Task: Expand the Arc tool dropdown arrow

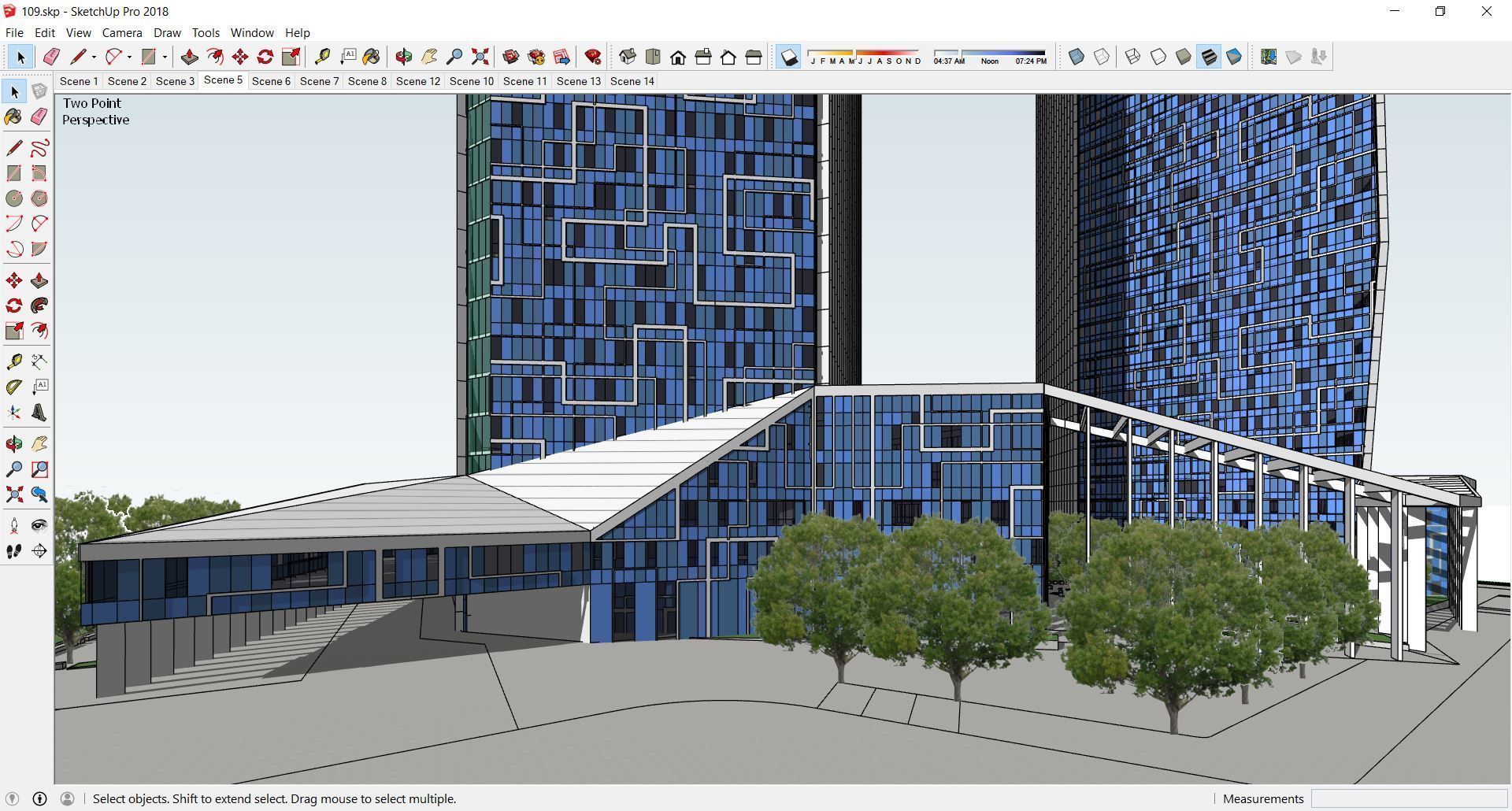Action: (x=129, y=57)
